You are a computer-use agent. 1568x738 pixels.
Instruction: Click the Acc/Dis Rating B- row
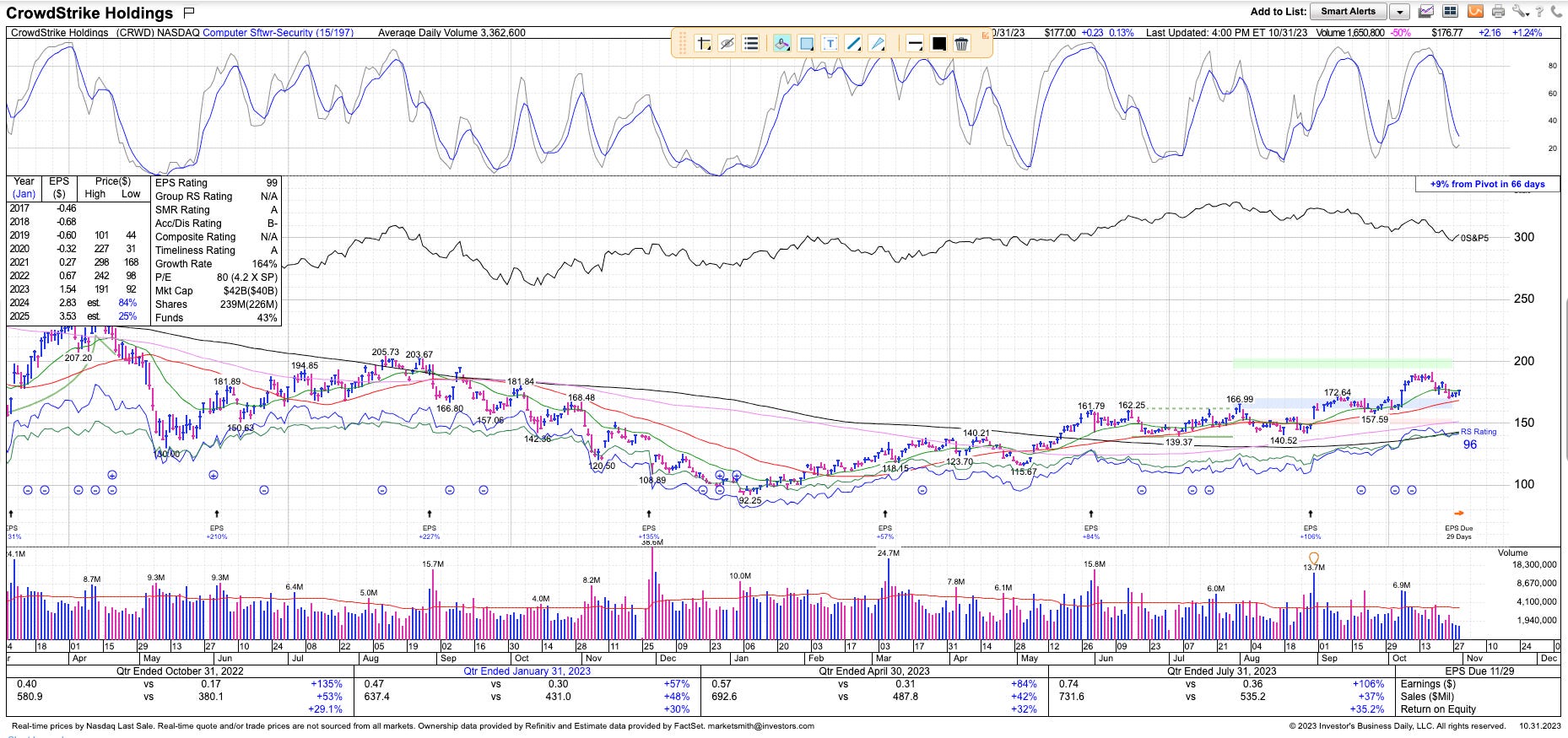pos(216,224)
